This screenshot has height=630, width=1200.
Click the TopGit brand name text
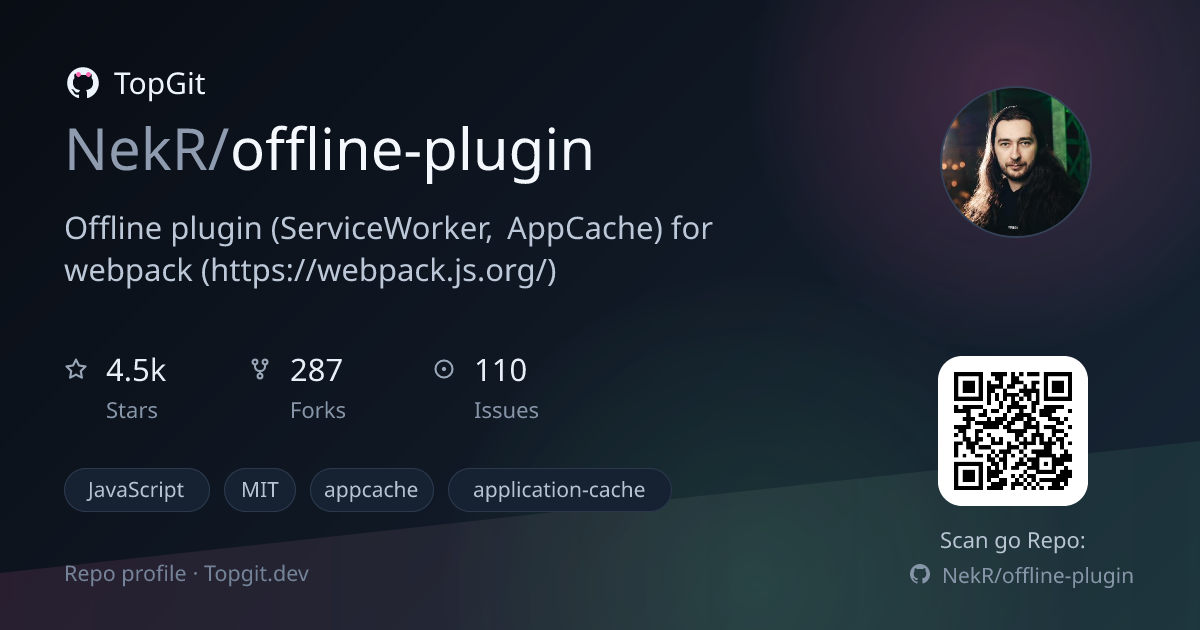pyautogui.click(x=160, y=84)
